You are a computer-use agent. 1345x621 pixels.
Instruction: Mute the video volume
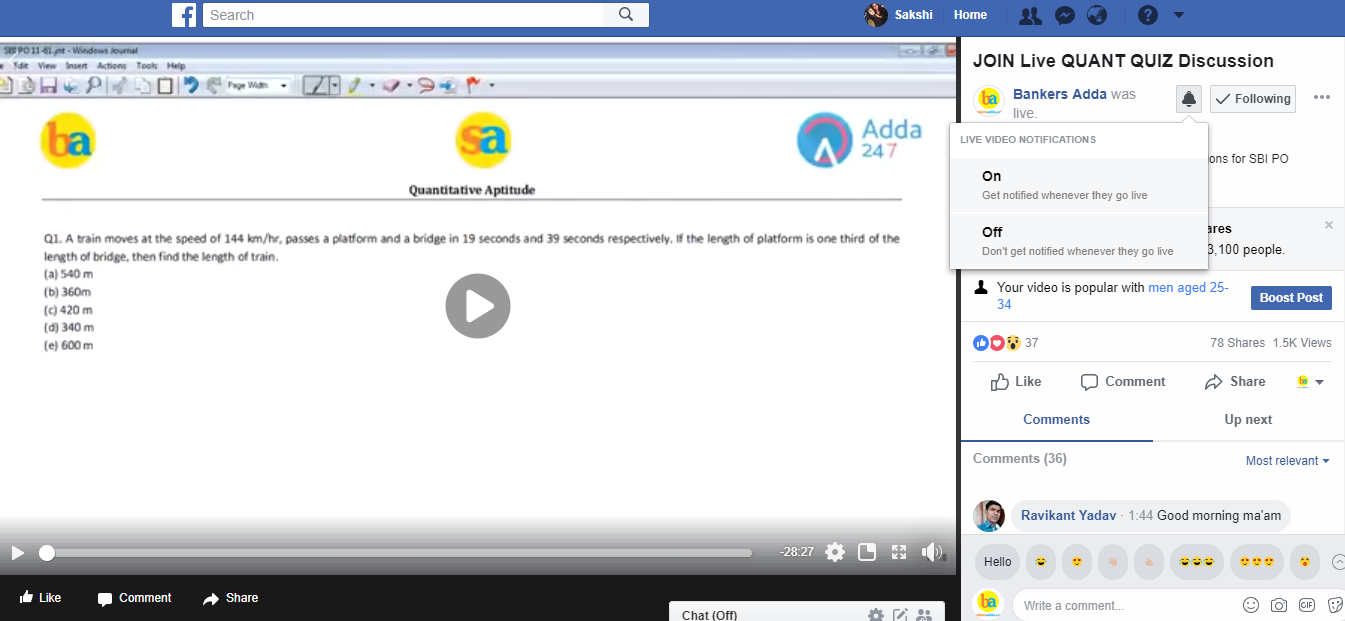coord(932,552)
